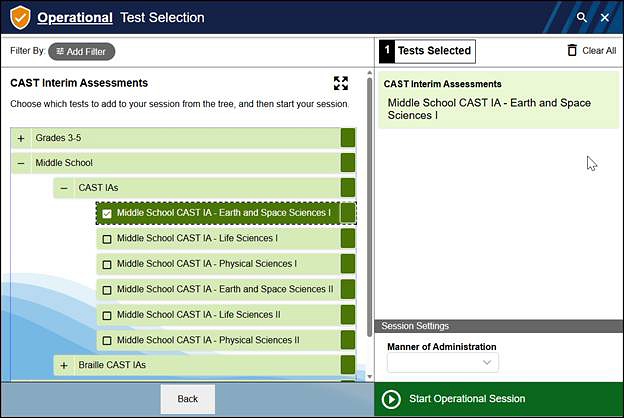Click the vertical scrollbar thumb of tree
Image resolution: width=624 pixels, height=418 pixels.
pos(370,207)
